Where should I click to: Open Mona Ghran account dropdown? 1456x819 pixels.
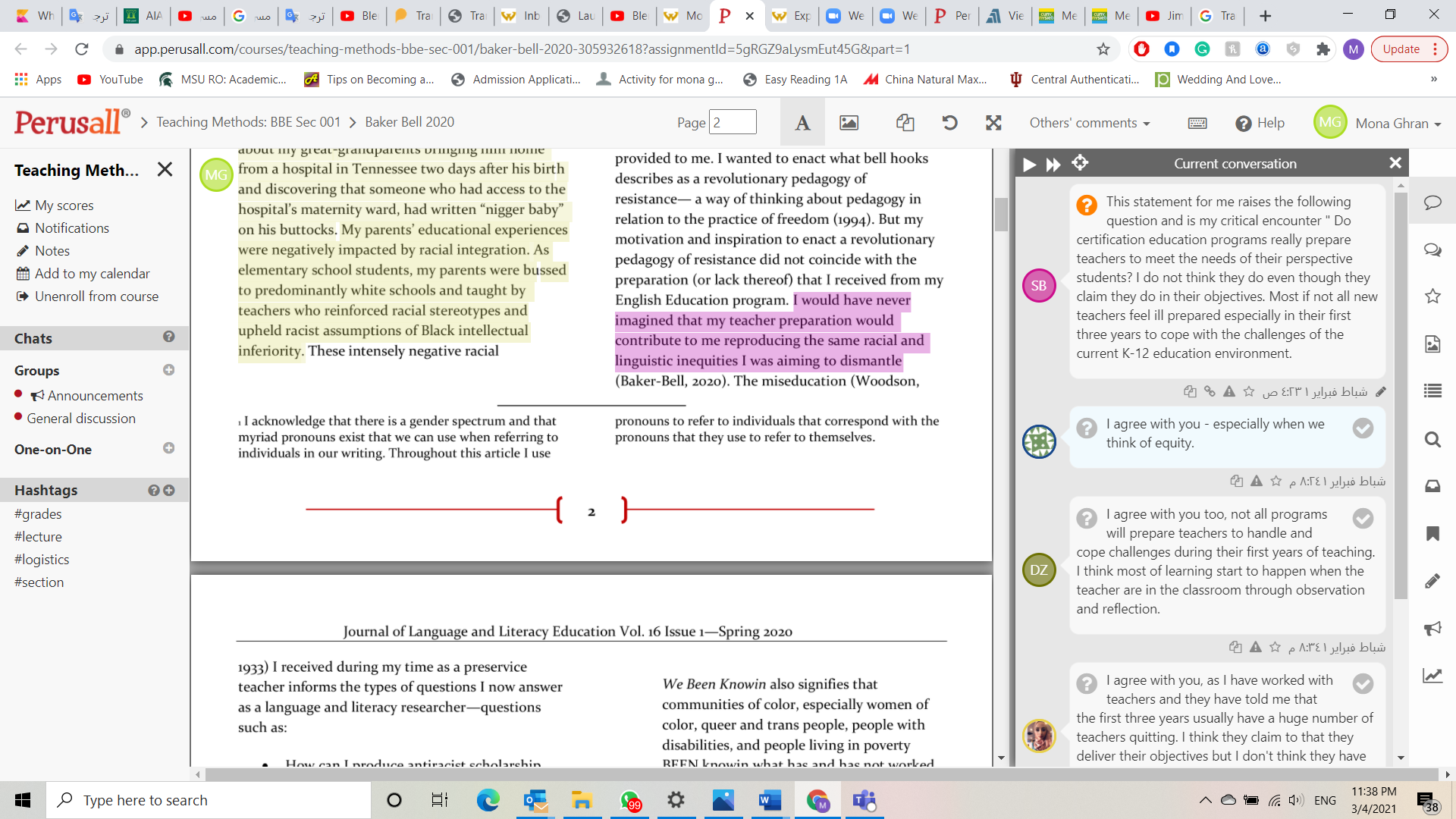coord(1398,124)
